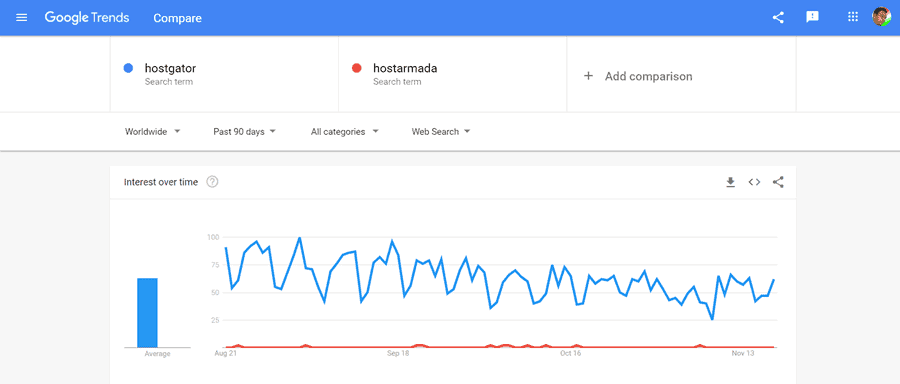The width and height of the screenshot is (900, 384).
Task: Click the blue Average bar
Action: point(147,313)
